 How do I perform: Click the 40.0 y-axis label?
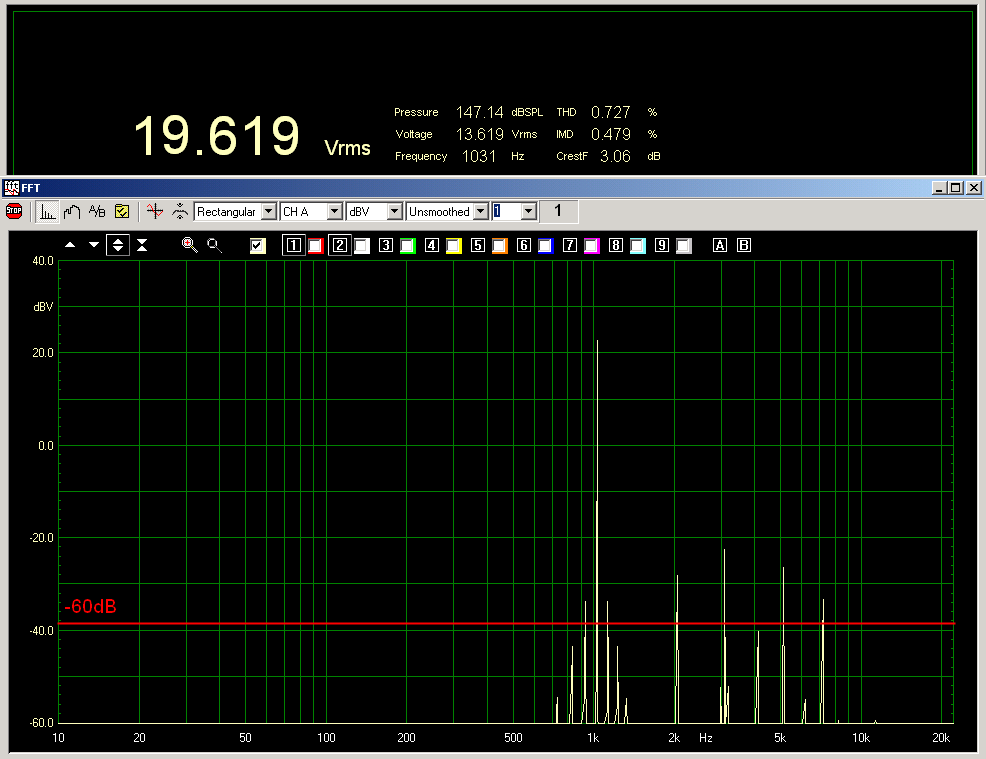[x=43, y=261]
